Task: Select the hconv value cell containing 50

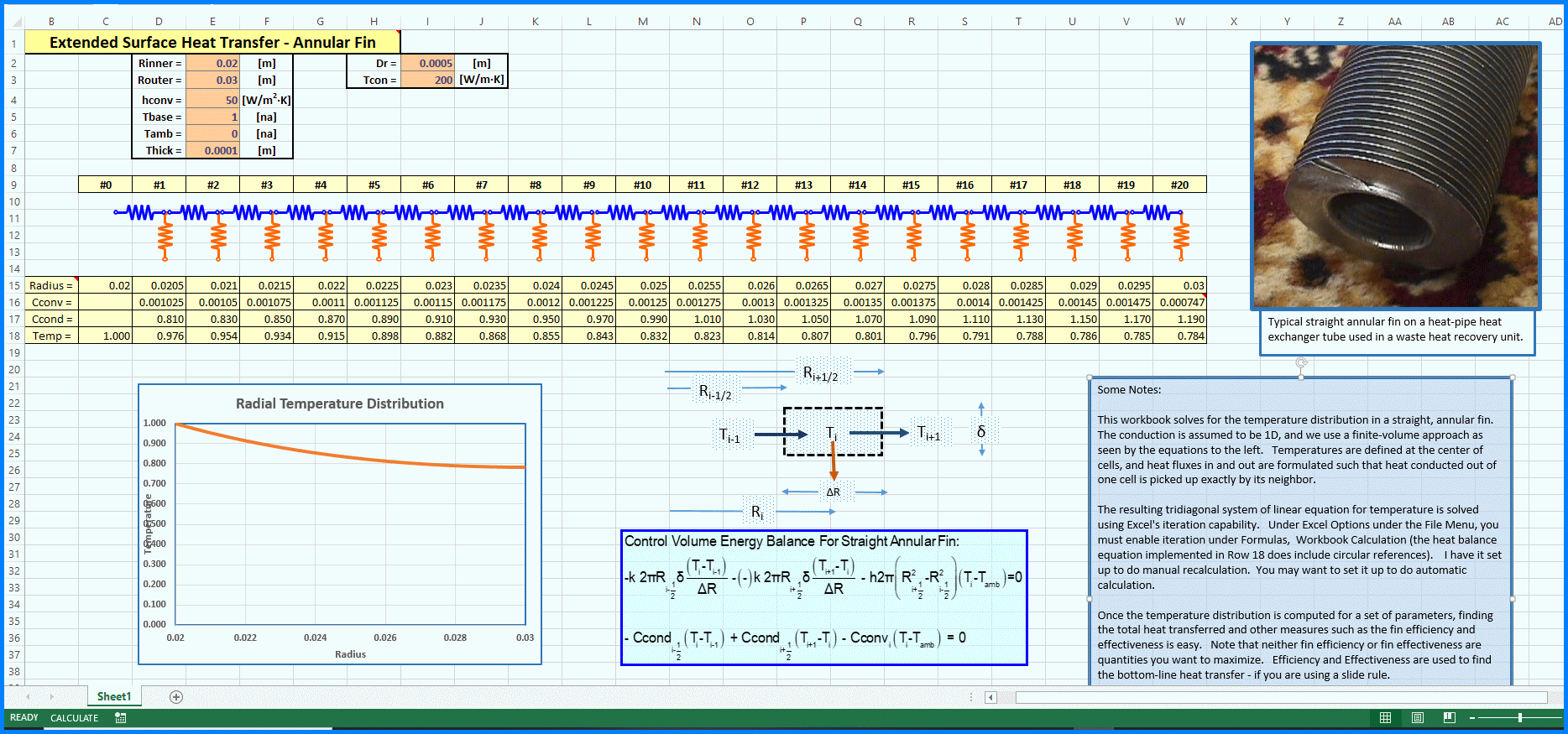Action: tap(212, 100)
